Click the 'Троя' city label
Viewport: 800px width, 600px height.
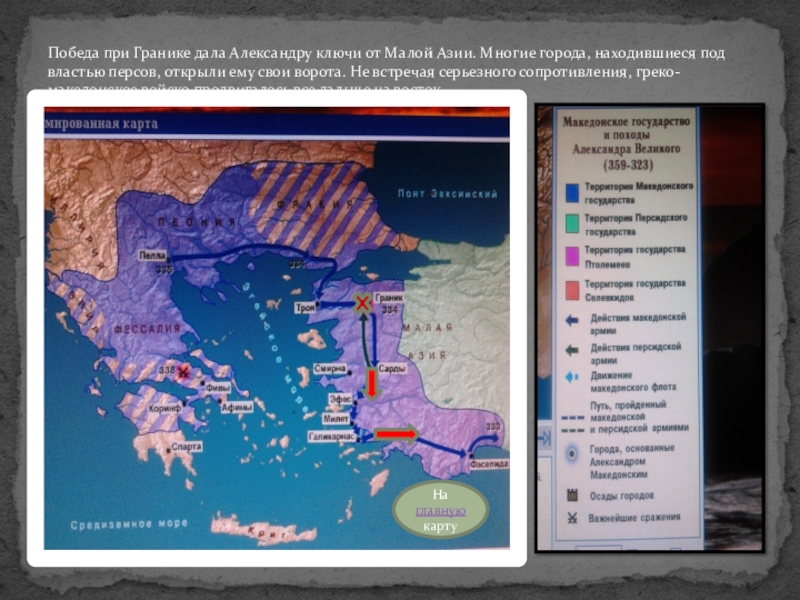tap(305, 308)
